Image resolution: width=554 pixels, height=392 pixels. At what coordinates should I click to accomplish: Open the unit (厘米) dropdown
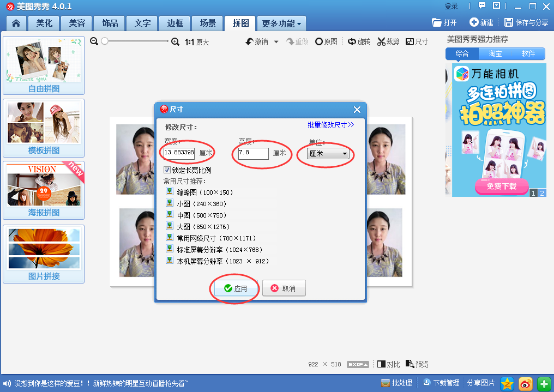329,154
